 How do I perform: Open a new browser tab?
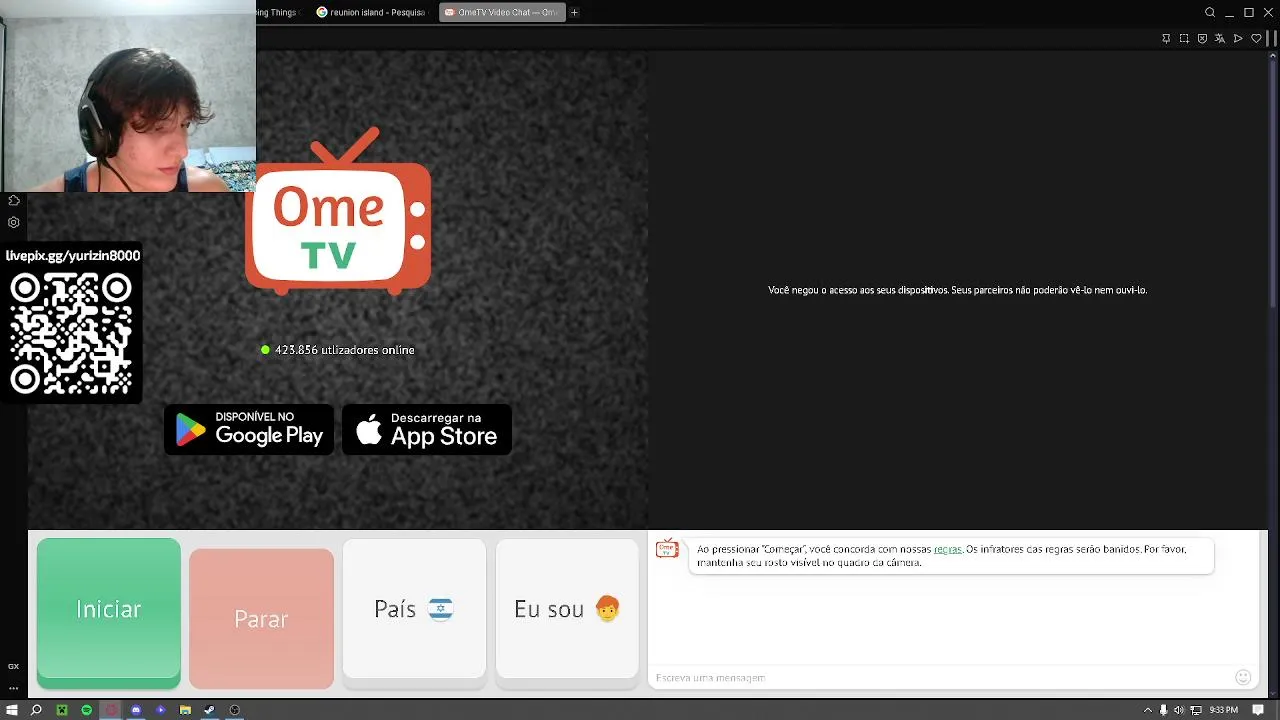[x=574, y=12]
